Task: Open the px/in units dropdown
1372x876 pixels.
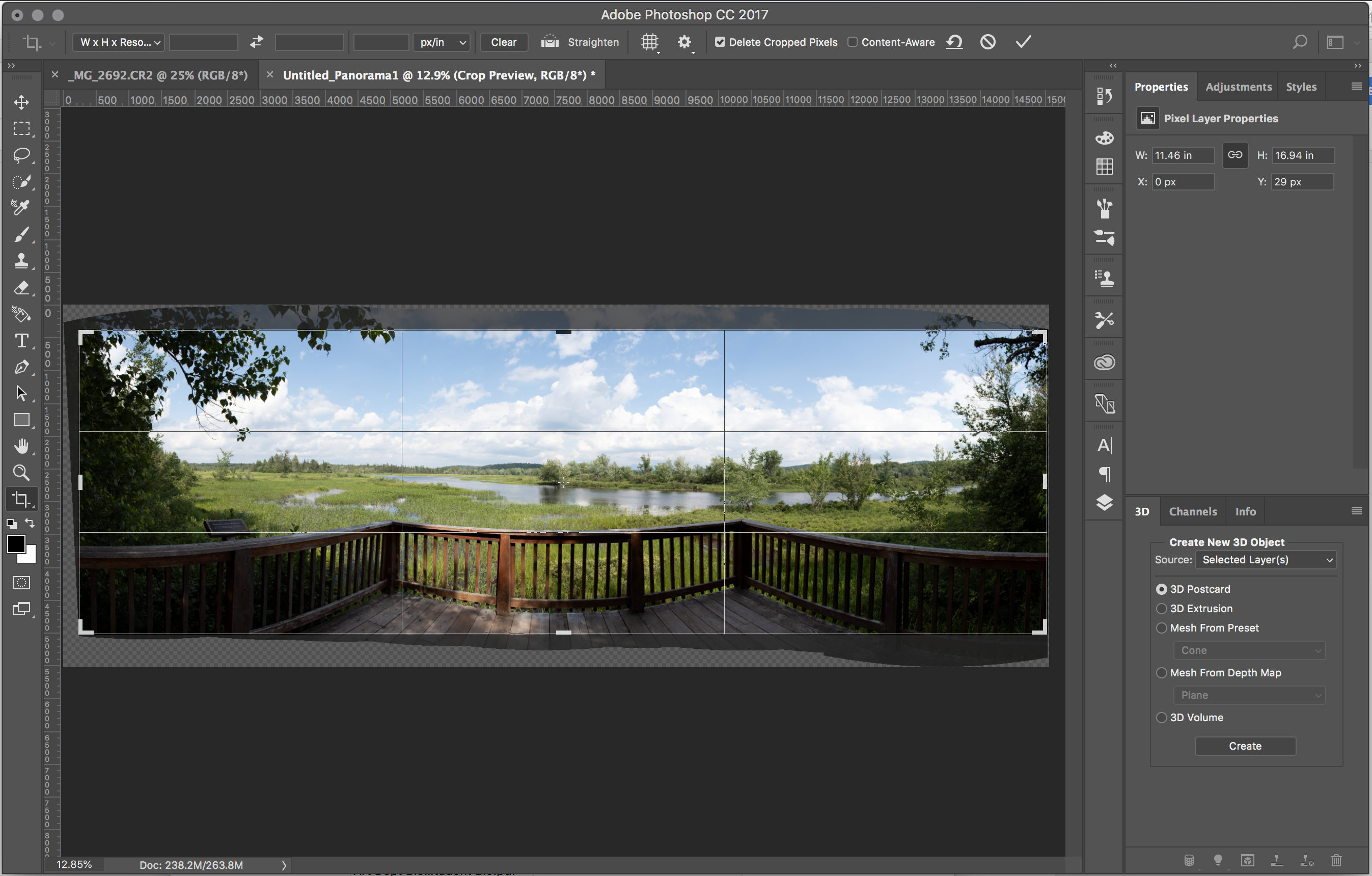Action: pos(442,42)
